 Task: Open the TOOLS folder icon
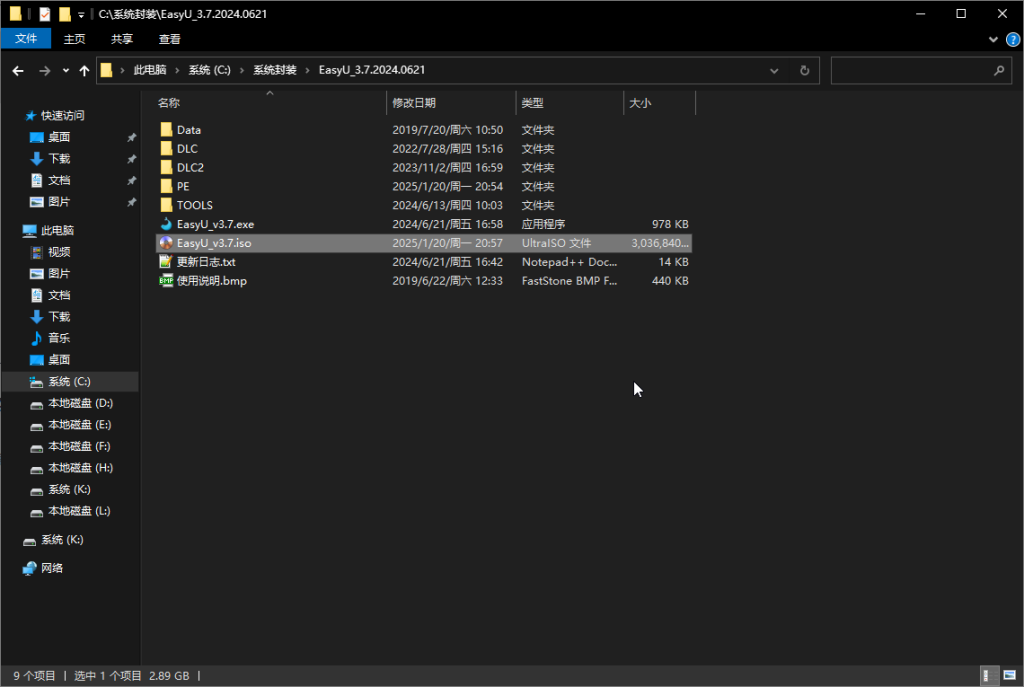click(x=166, y=205)
